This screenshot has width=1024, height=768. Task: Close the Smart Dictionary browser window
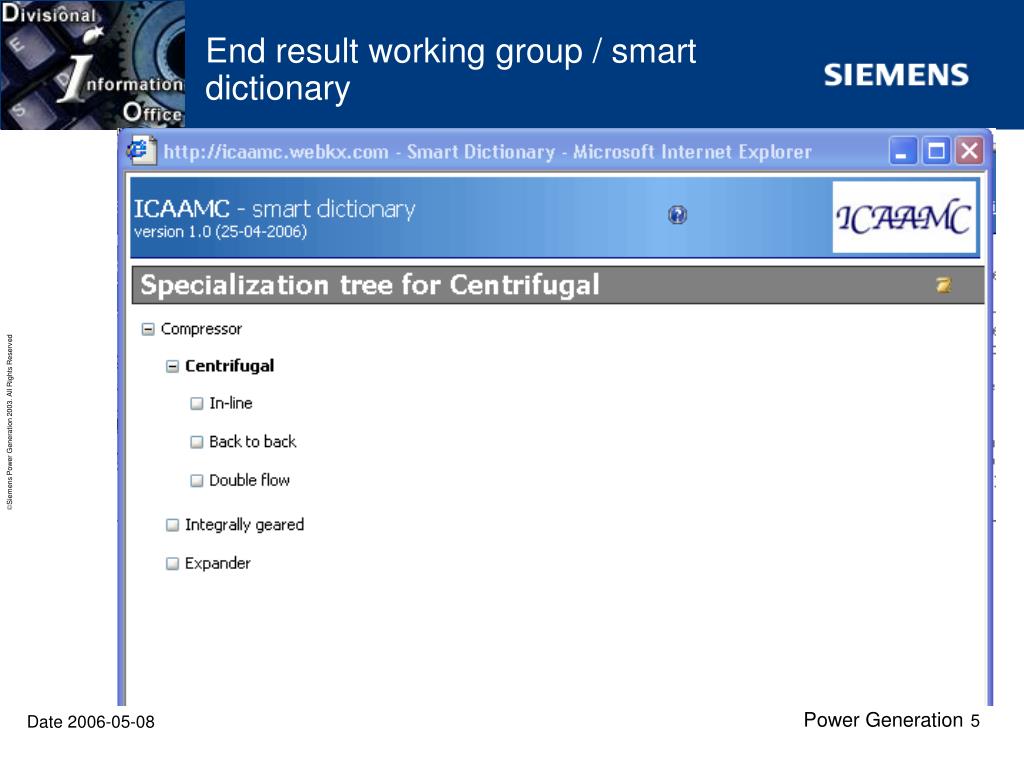coord(969,151)
